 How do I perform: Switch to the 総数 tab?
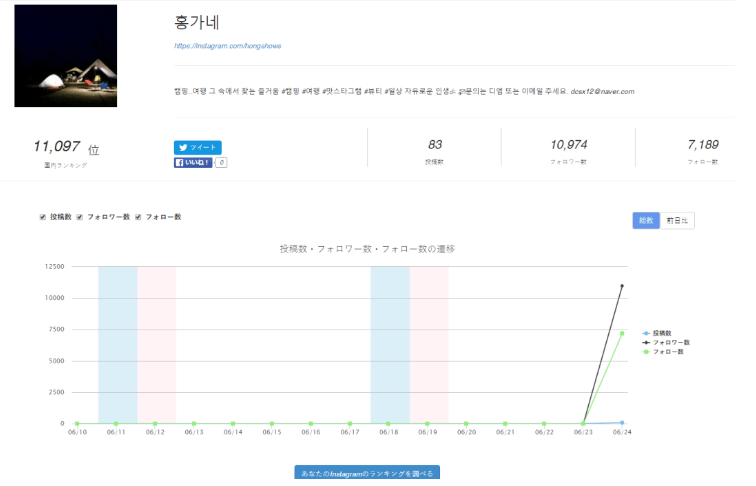(x=646, y=221)
